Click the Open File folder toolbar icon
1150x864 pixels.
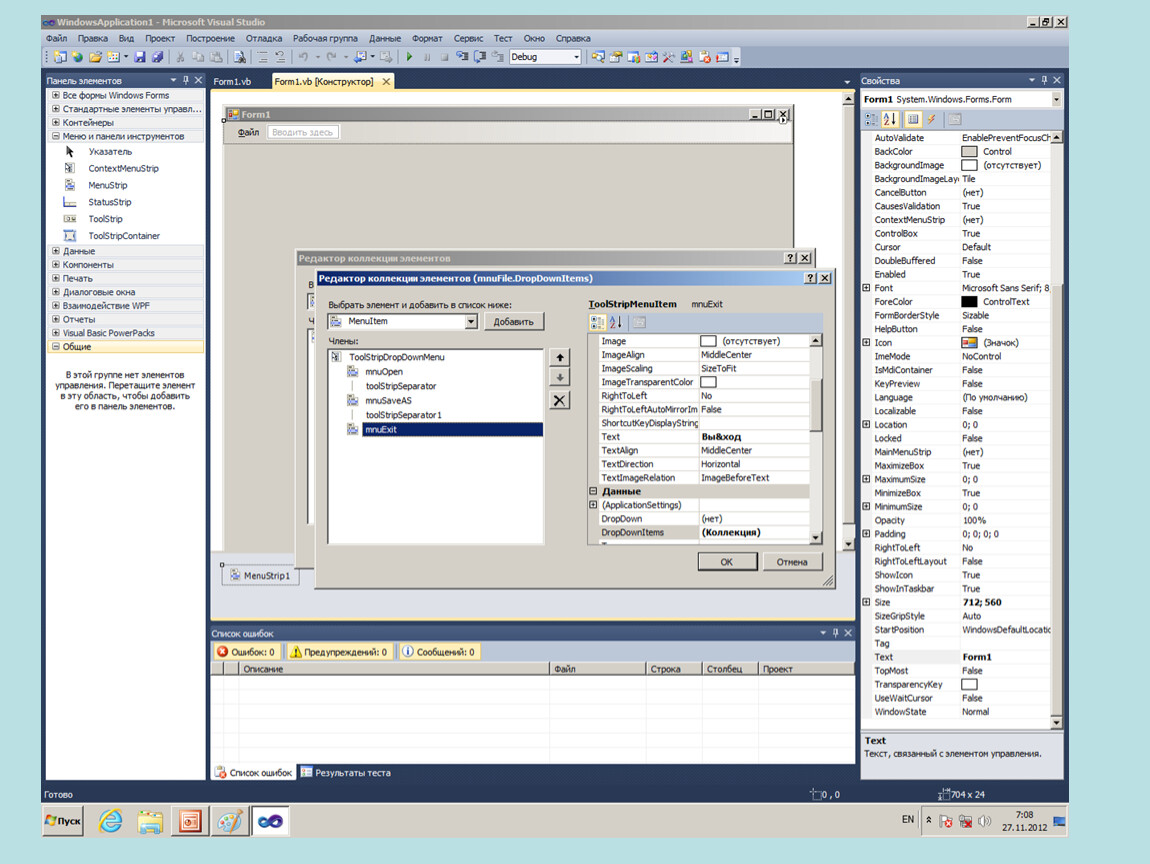point(95,56)
